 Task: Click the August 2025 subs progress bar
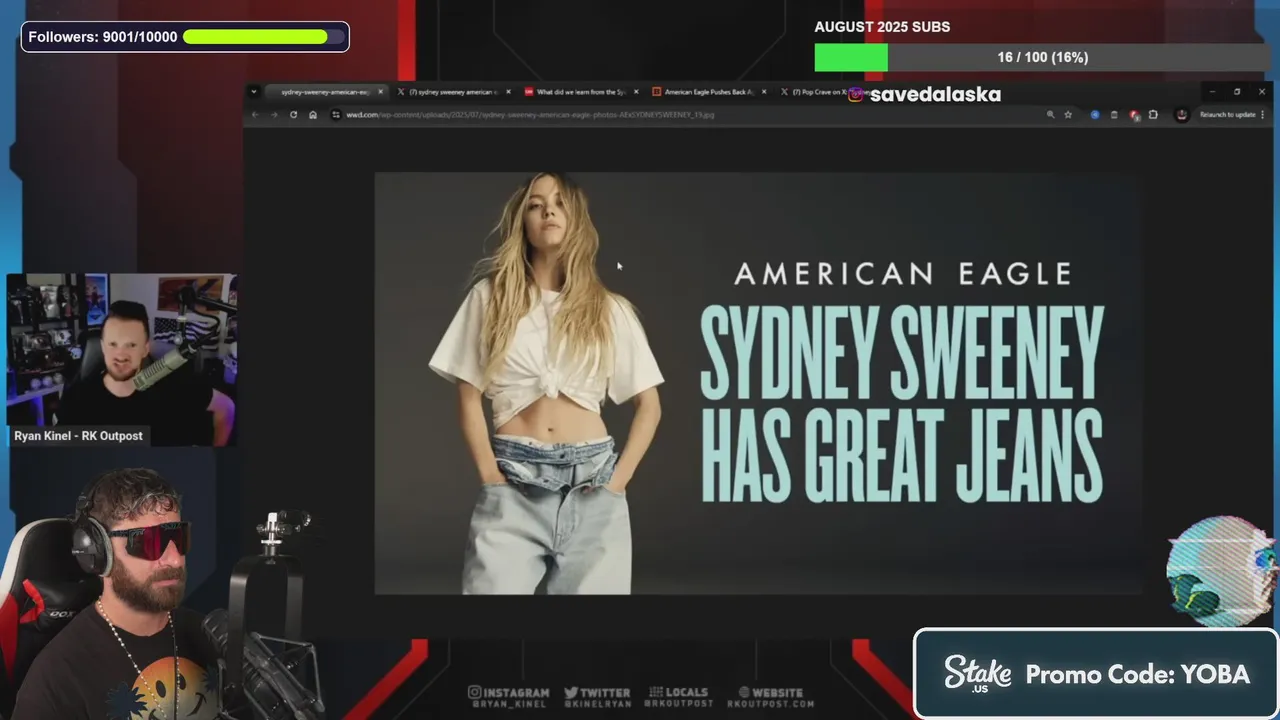coord(1042,57)
